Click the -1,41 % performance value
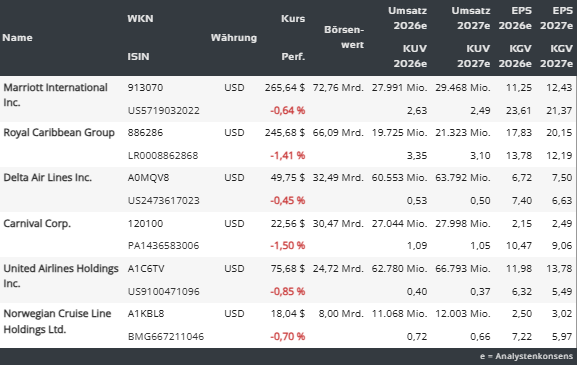The image size is (577, 365). tap(288, 156)
